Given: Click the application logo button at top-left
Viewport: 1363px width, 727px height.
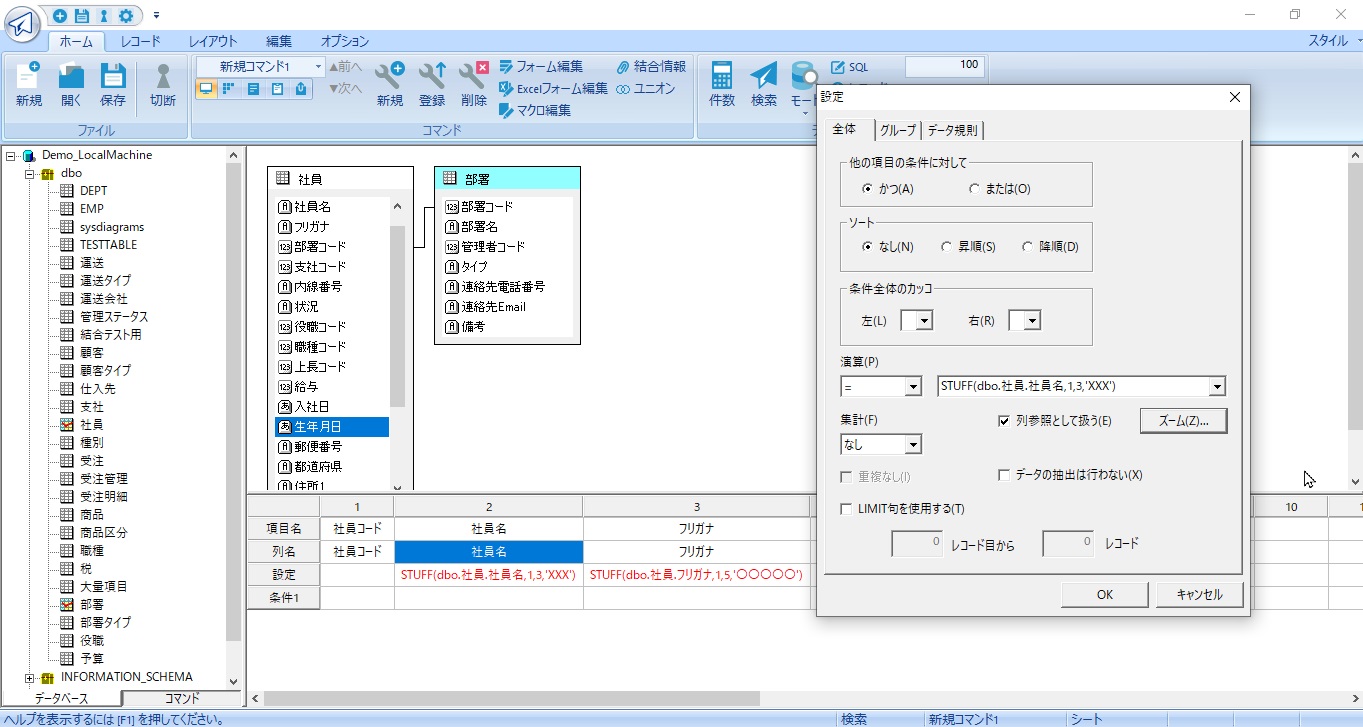Looking at the screenshot, I should pyautogui.click(x=22, y=25).
